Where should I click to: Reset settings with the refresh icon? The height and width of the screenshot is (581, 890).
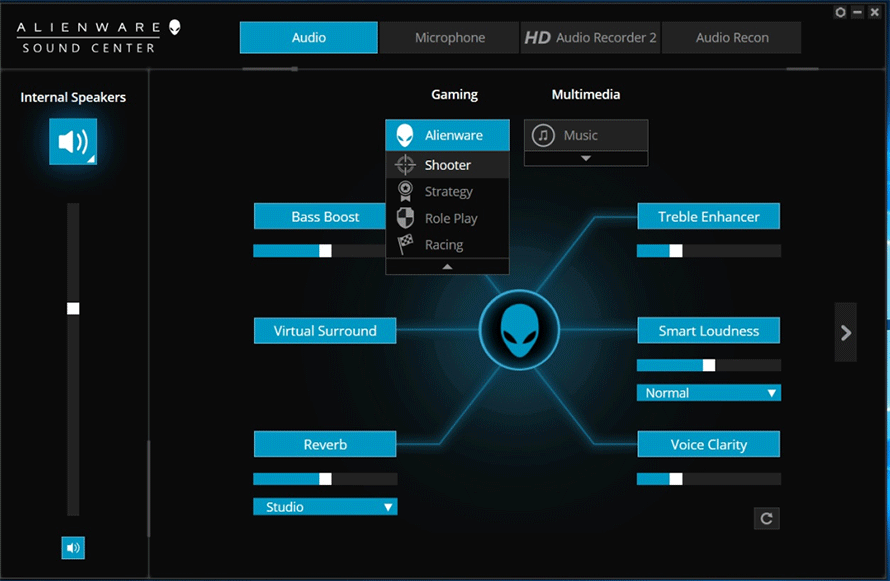coord(766,518)
